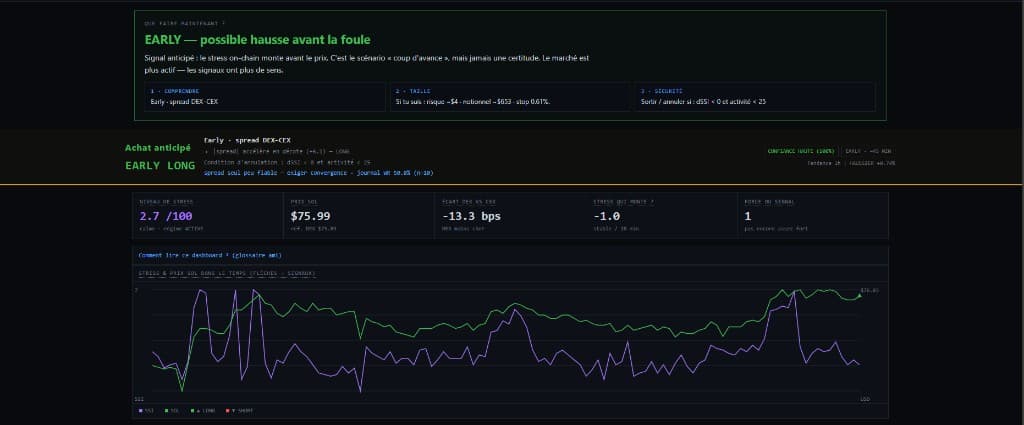Click the 'CONFIANCE HAUTE' badge

click(801, 151)
